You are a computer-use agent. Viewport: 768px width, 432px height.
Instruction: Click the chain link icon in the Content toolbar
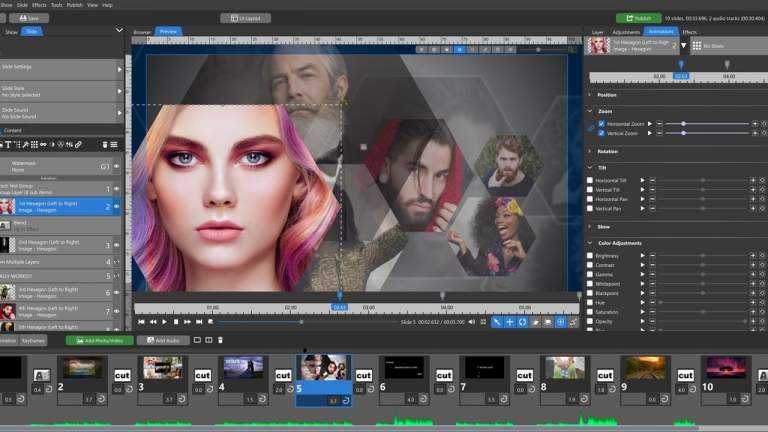pos(43,144)
